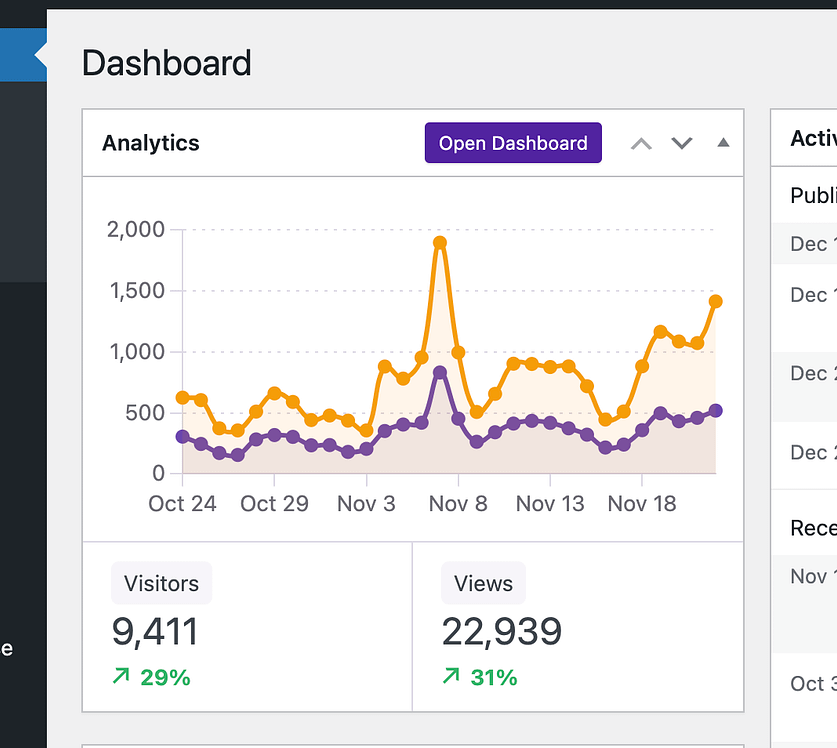This screenshot has width=837, height=748.
Task: Click the orange peak data point near Nov 8
Action: click(440, 243)
